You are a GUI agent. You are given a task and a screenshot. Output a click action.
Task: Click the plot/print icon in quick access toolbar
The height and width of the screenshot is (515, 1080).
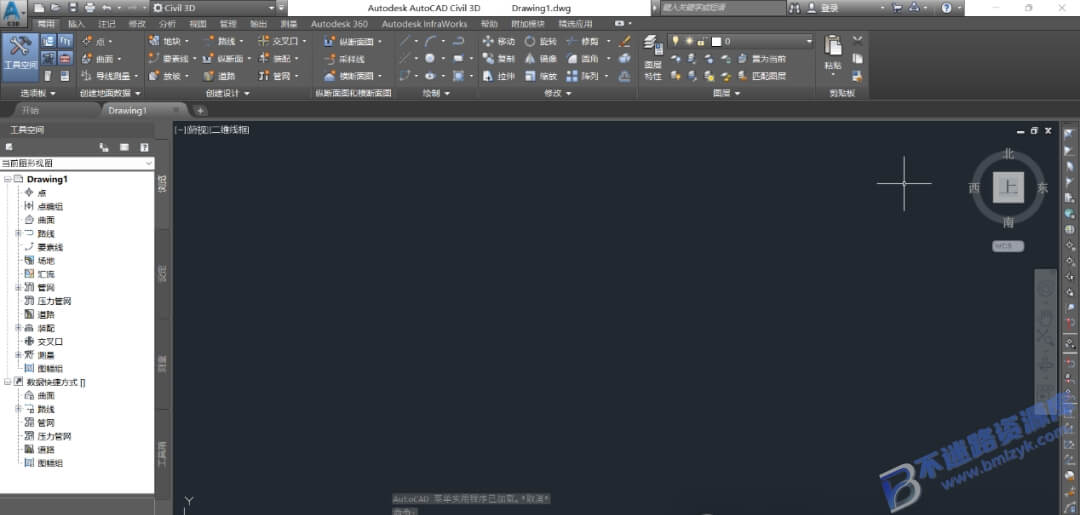[90, 8]
